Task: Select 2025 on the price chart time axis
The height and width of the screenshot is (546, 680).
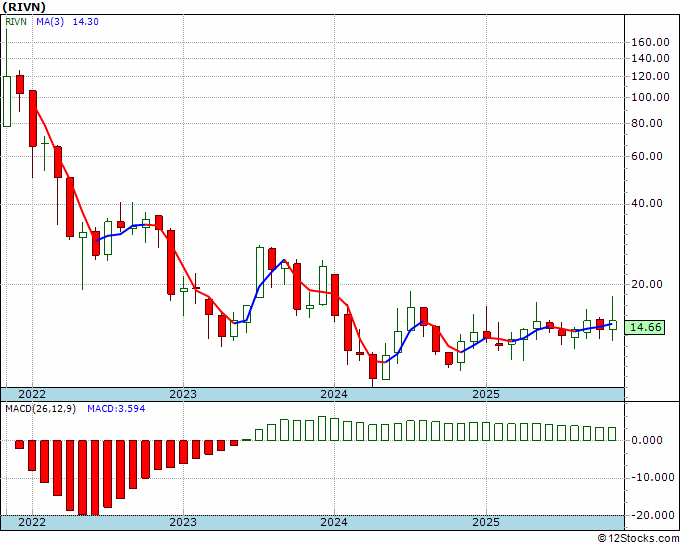Action: pos(486,394)
